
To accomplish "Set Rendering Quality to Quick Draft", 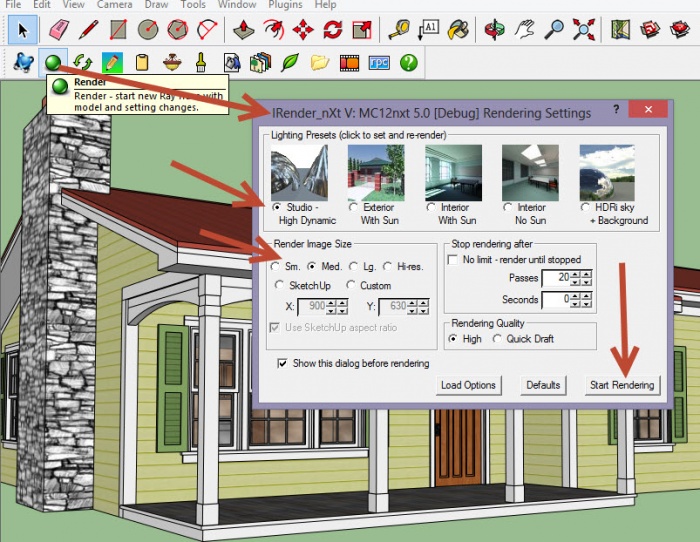I will tap(497, 339).
